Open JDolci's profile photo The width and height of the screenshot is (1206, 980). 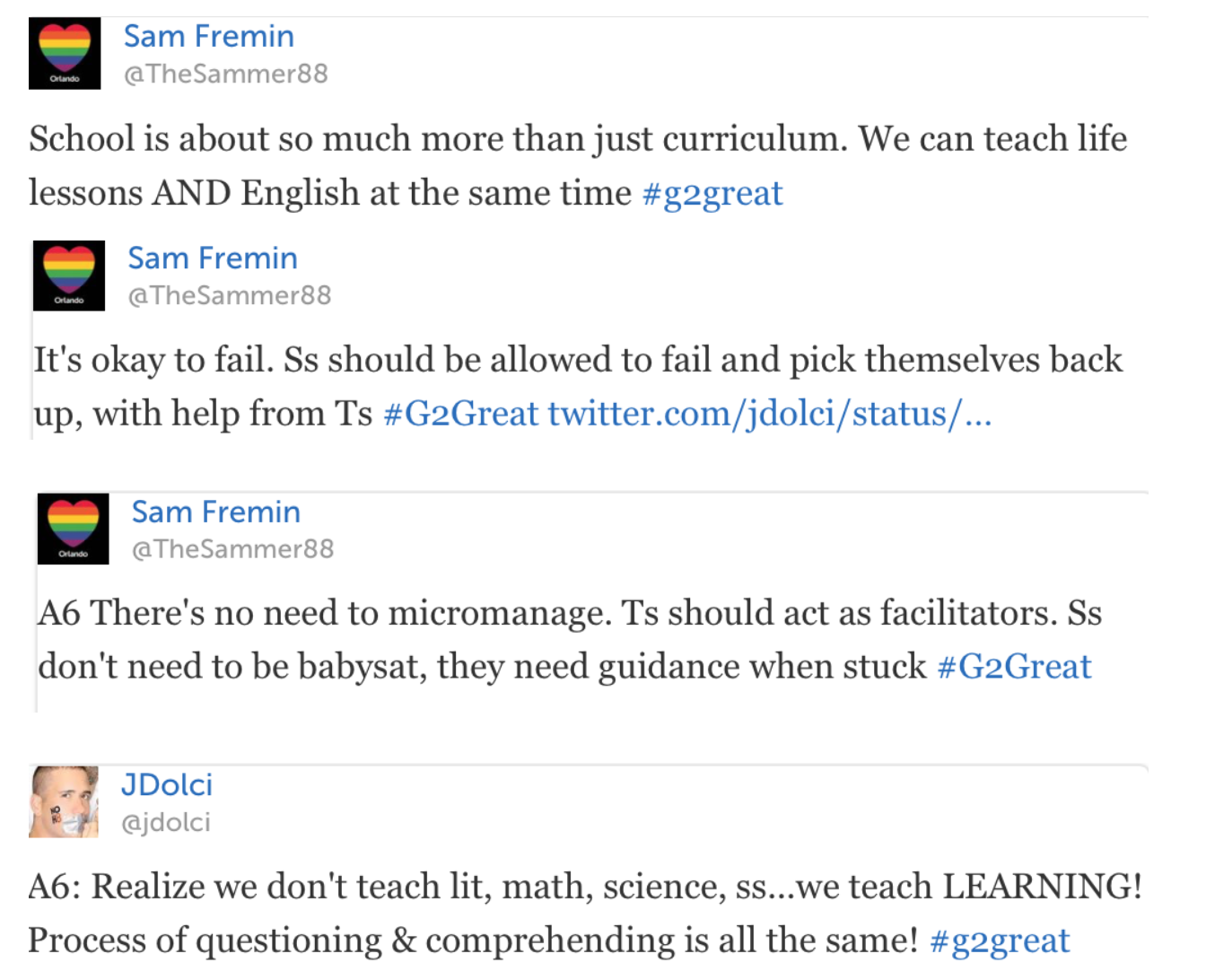[x=64, y=801]
